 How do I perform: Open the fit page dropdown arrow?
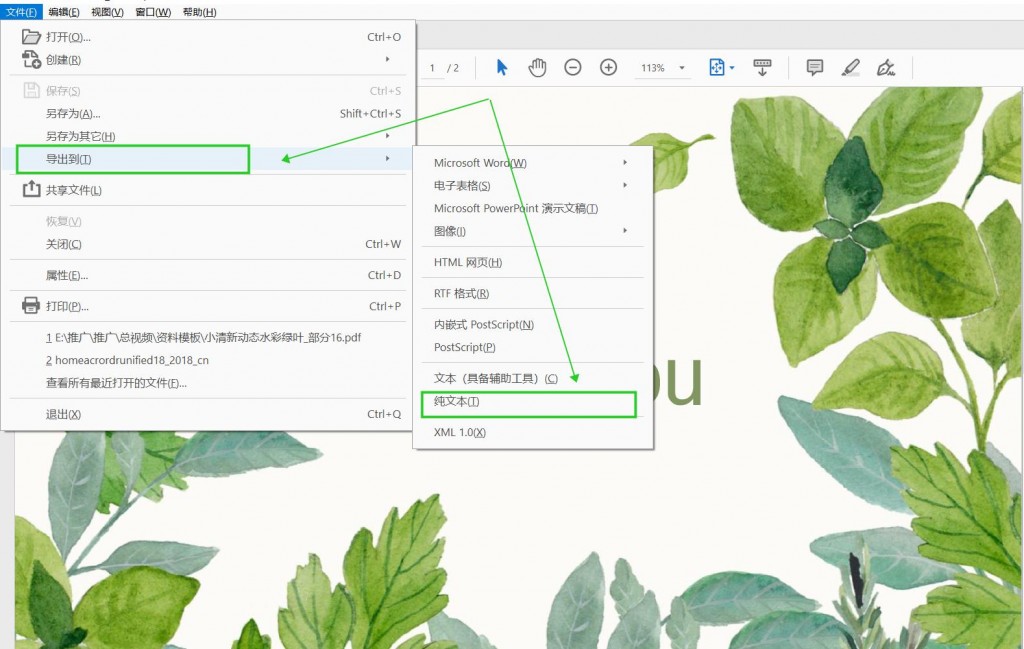pos(732,68)
